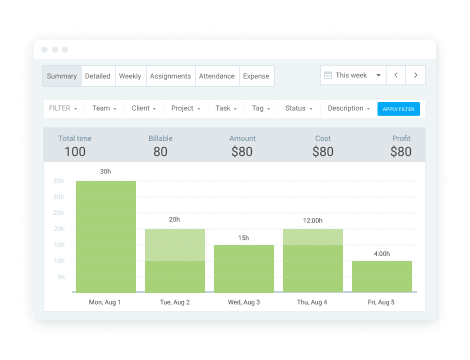Open the Project filter dropdown

pyautogui.click(x=186, y=108)
